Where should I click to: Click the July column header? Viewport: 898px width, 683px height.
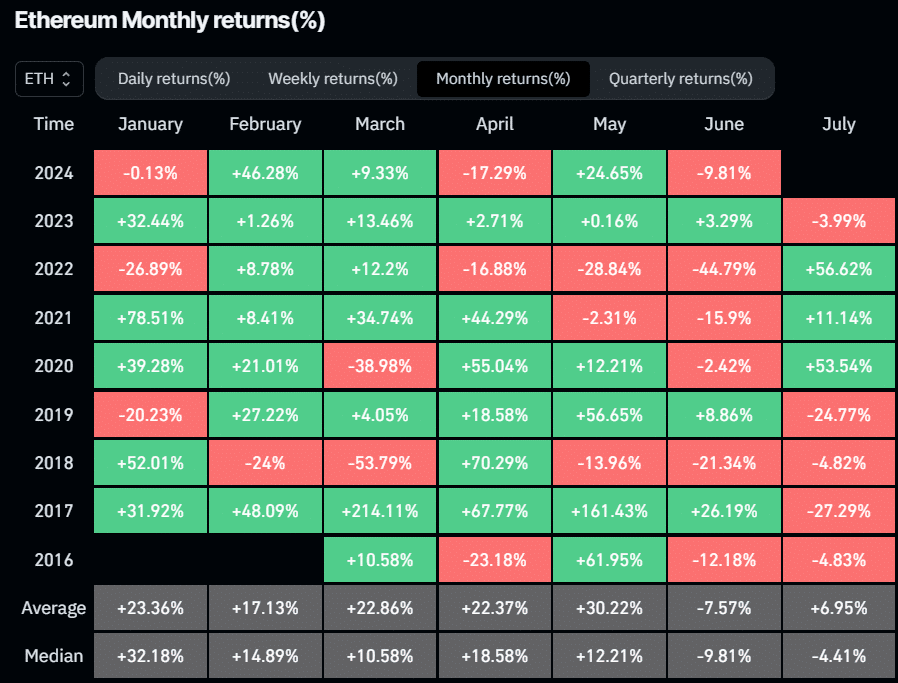tap(838, 124)
